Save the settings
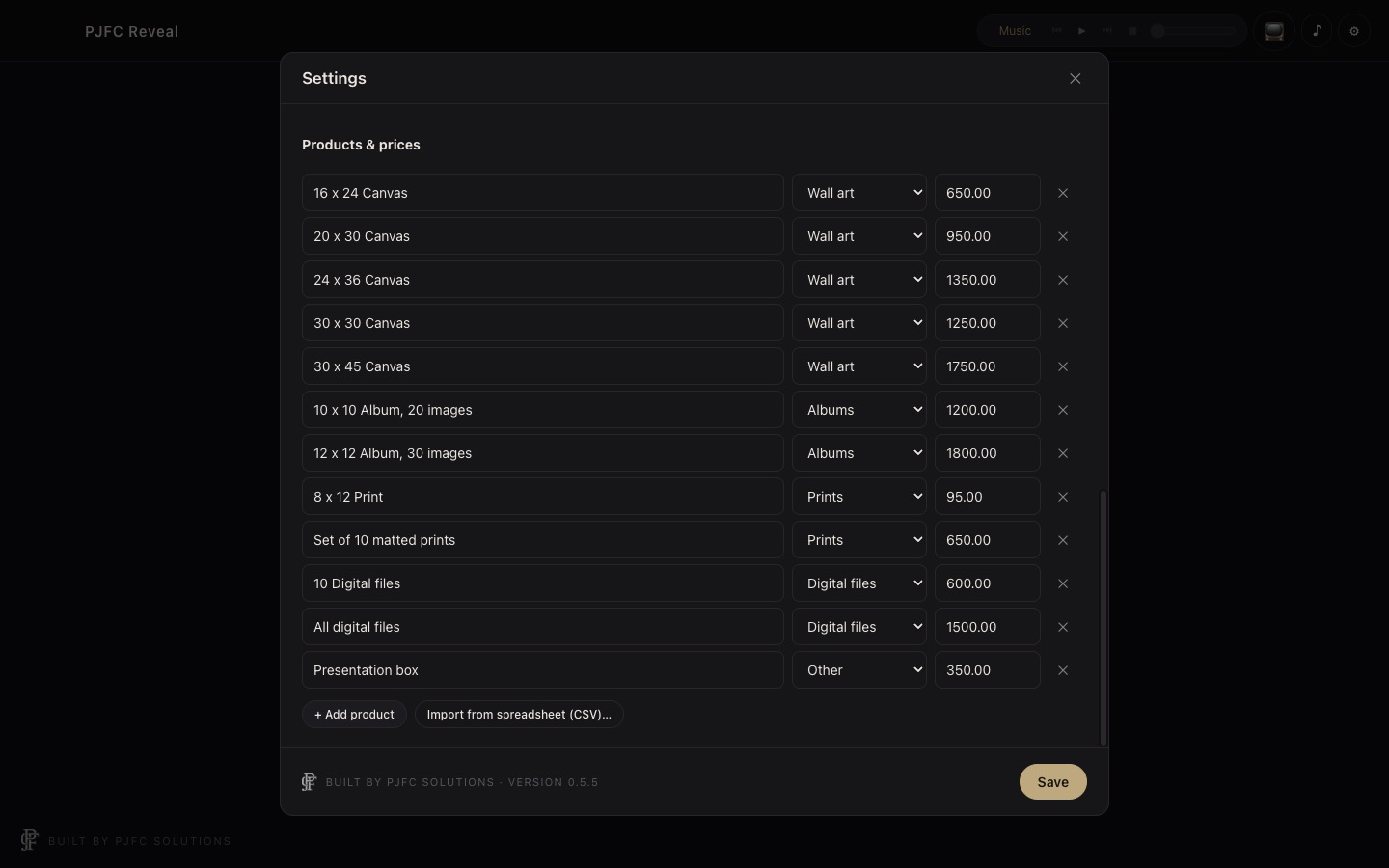This screenshot has height=868, width=1389. coord(1053,782)
